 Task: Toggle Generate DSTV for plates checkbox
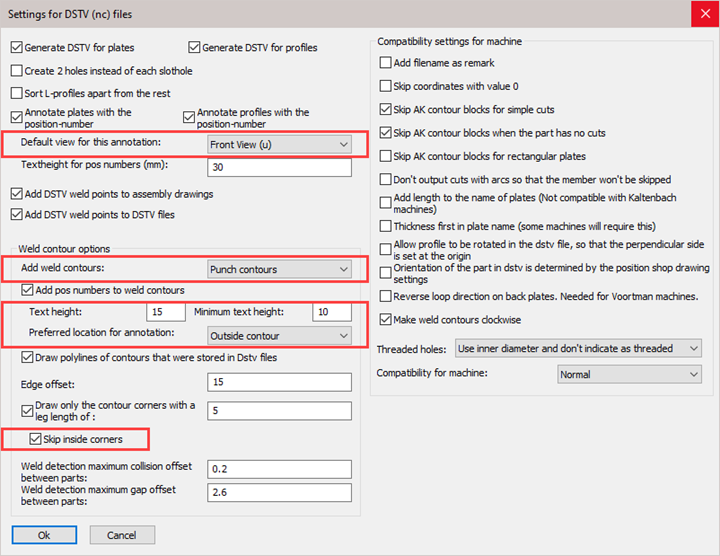click(x=16, y=47)
